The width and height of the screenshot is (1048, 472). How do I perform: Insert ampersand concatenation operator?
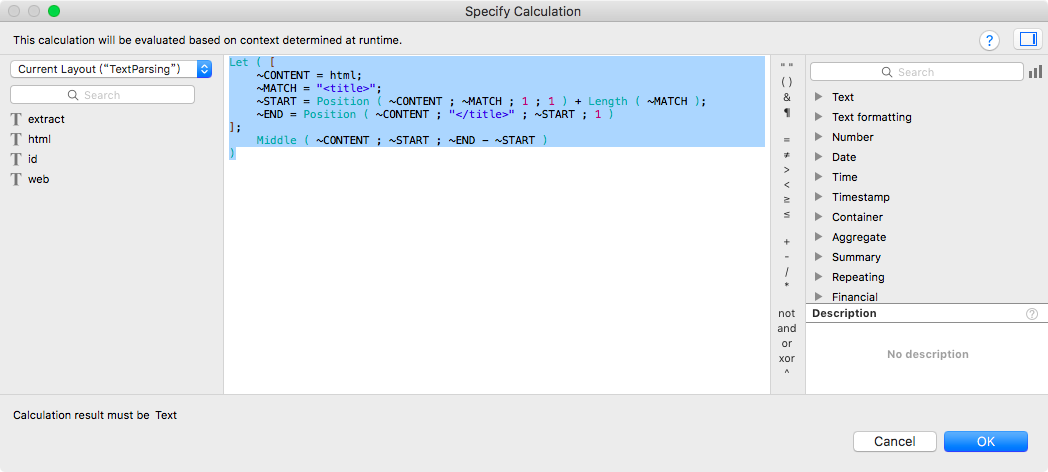(787, 97)
